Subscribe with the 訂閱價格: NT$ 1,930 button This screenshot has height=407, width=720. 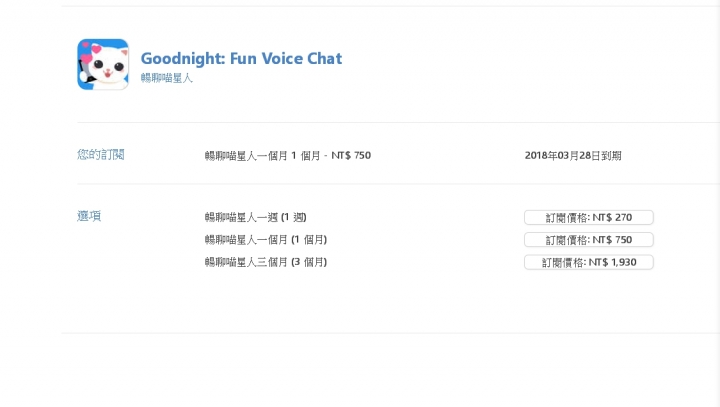pyautogui.click(x=589, y=262)
